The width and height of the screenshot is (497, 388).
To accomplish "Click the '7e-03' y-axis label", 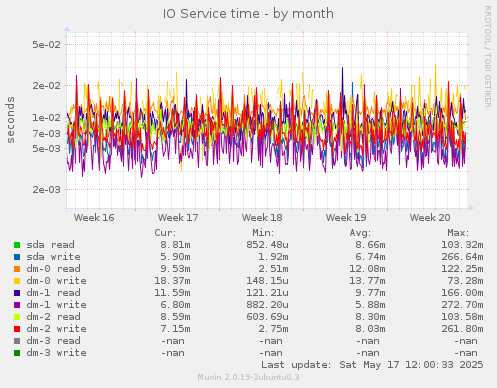I will tap(47, 133).
